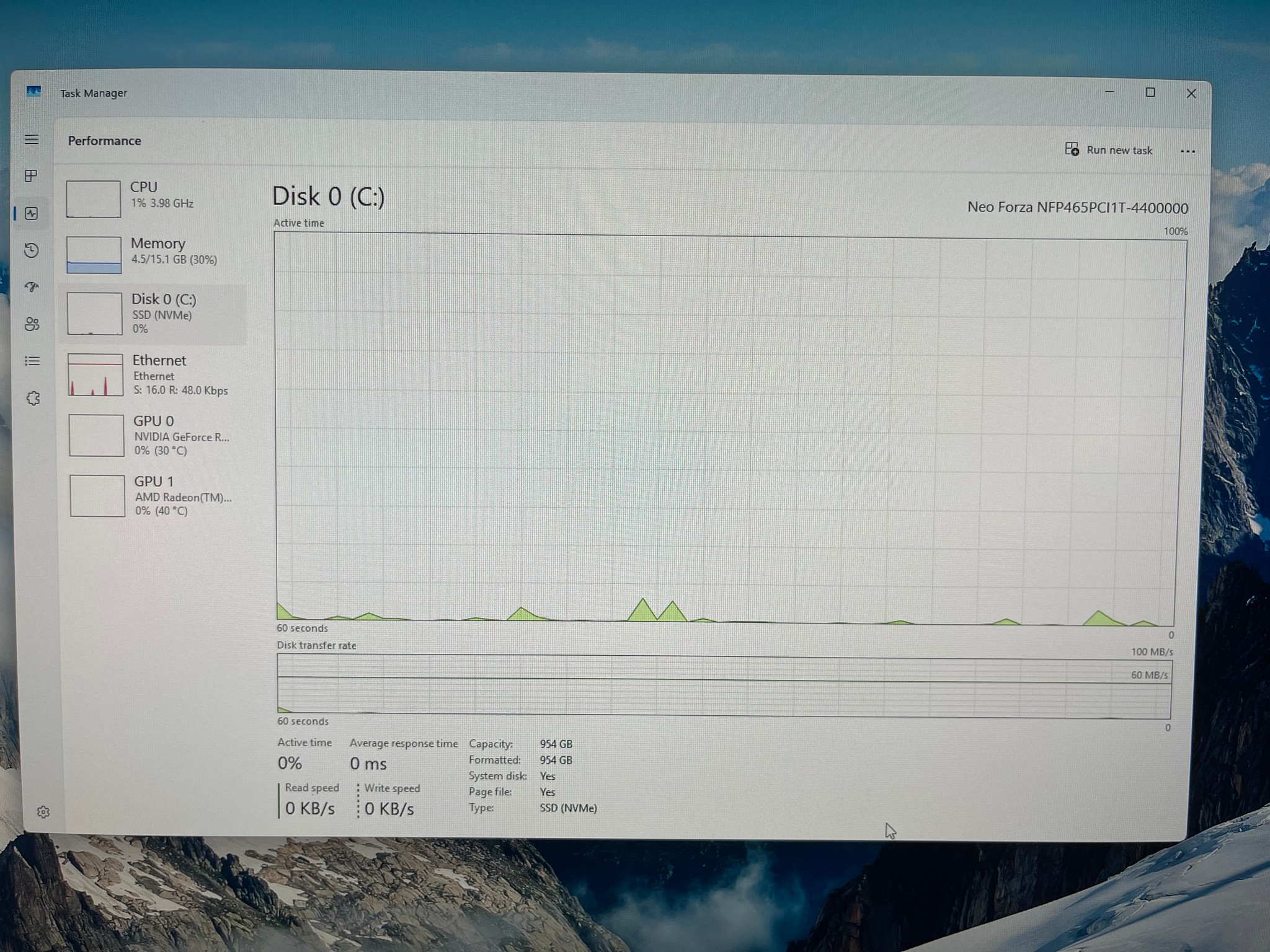The width and height of the screenshot is (1270, 952).
Task: Select Disk 0 (C:) in the list
Action: click(x=155, y=314)
